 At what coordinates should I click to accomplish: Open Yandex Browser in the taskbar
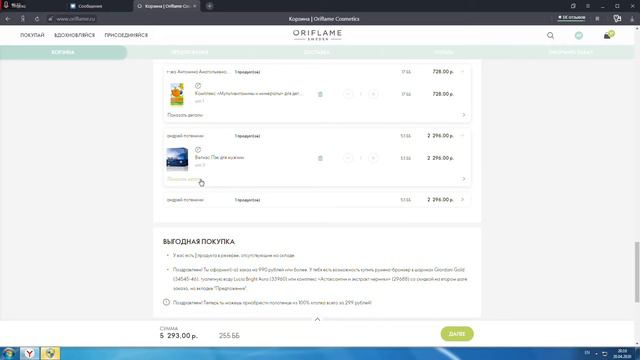click(29, 353)
